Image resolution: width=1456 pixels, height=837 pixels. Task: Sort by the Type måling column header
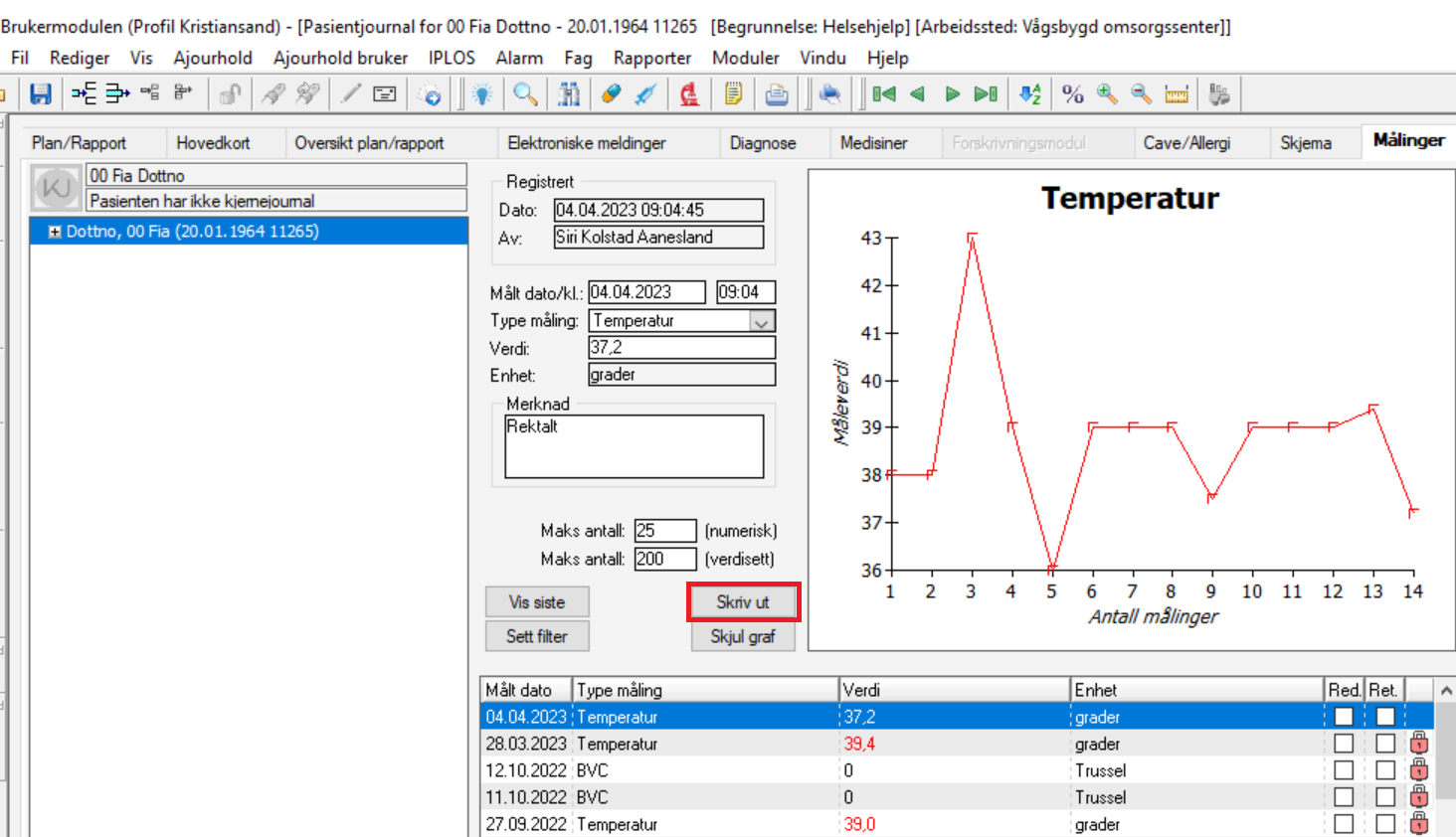click(x=706, y=690)
